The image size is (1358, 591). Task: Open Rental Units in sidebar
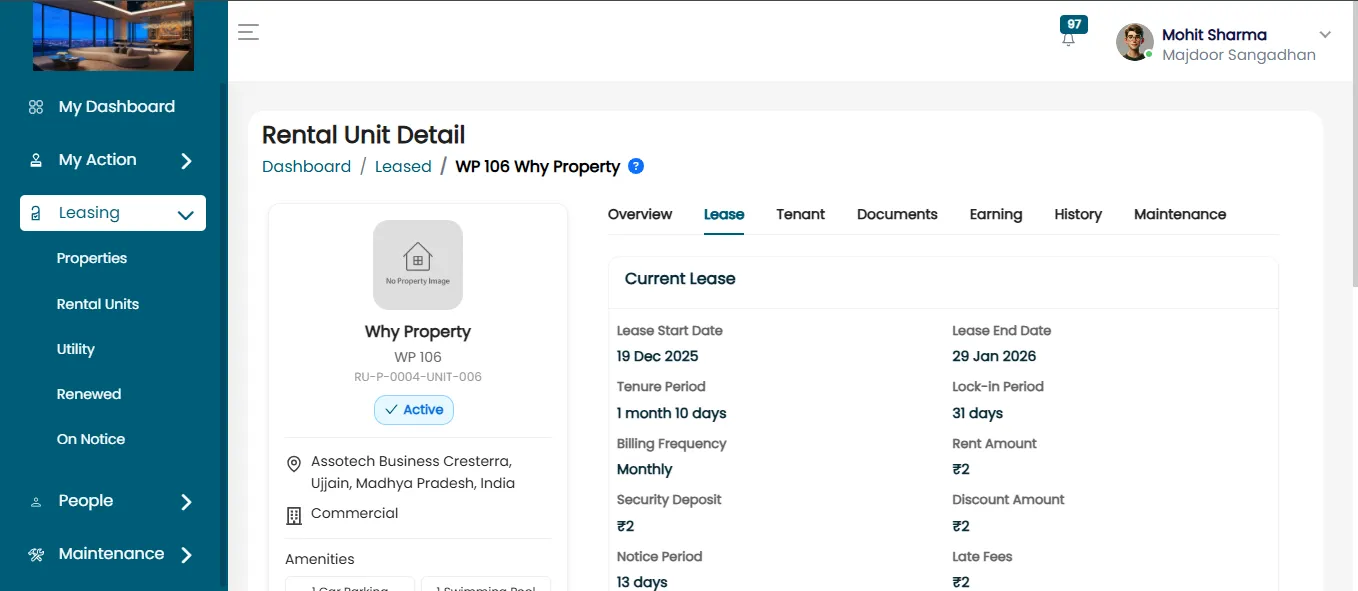coord(98,304)
